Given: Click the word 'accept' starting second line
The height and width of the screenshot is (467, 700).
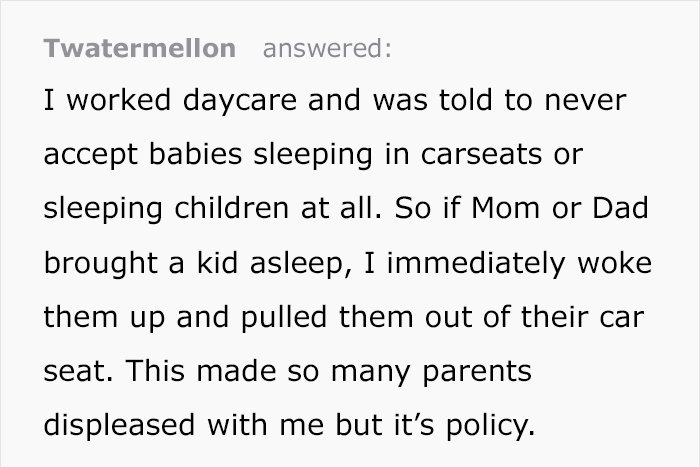Looking at the screenshot, I should tap(91, 155).
